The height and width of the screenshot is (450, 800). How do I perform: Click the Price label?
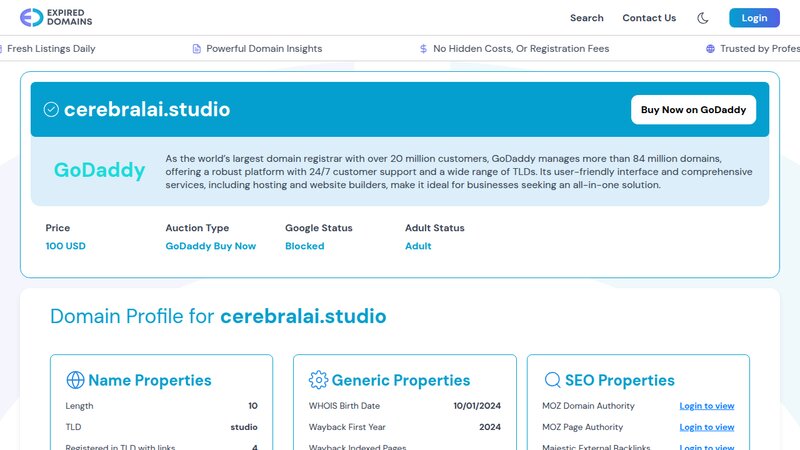click(x=58, y=228)
